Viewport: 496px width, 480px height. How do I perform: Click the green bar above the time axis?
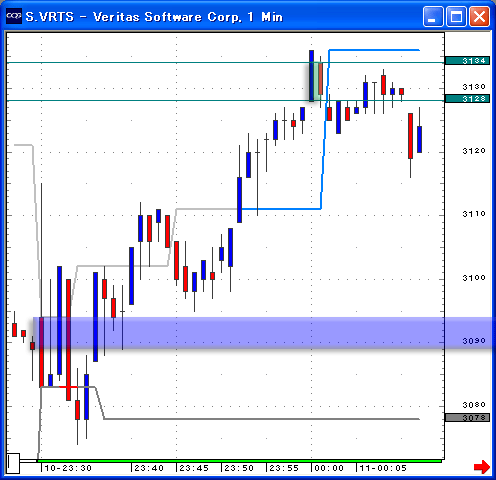240,461
